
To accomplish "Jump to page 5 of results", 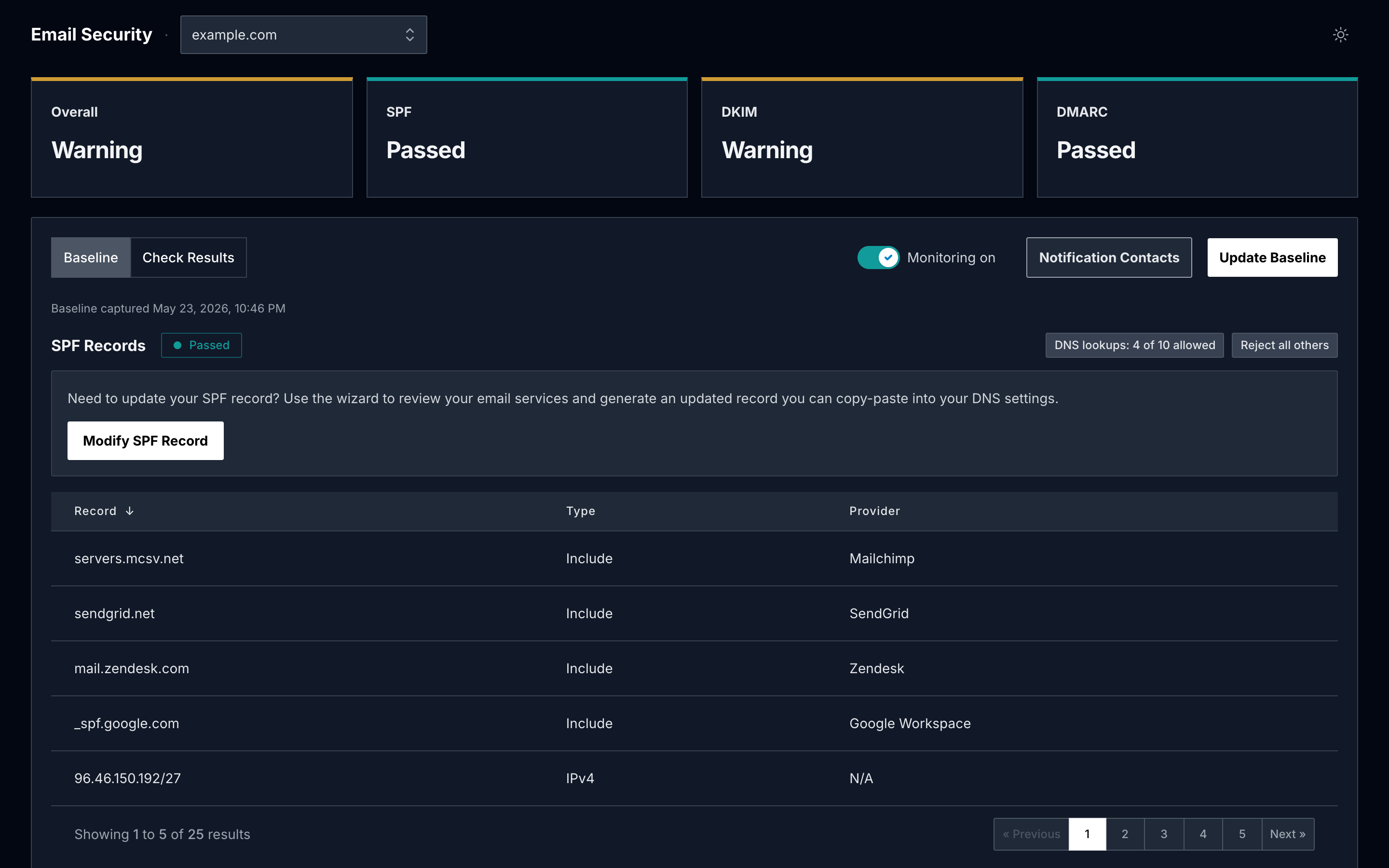I will (x=1242, y=834).
